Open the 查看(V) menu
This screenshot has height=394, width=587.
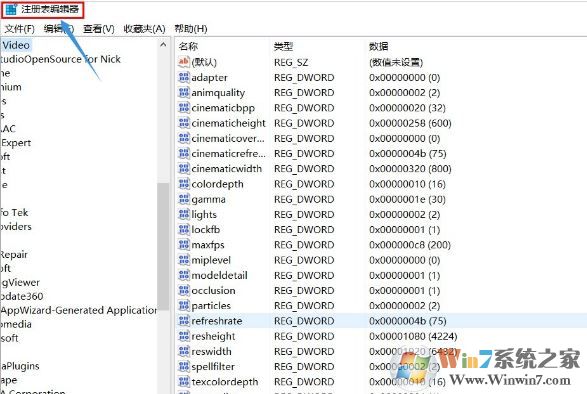pyautogui.click(x=98, y=29)
